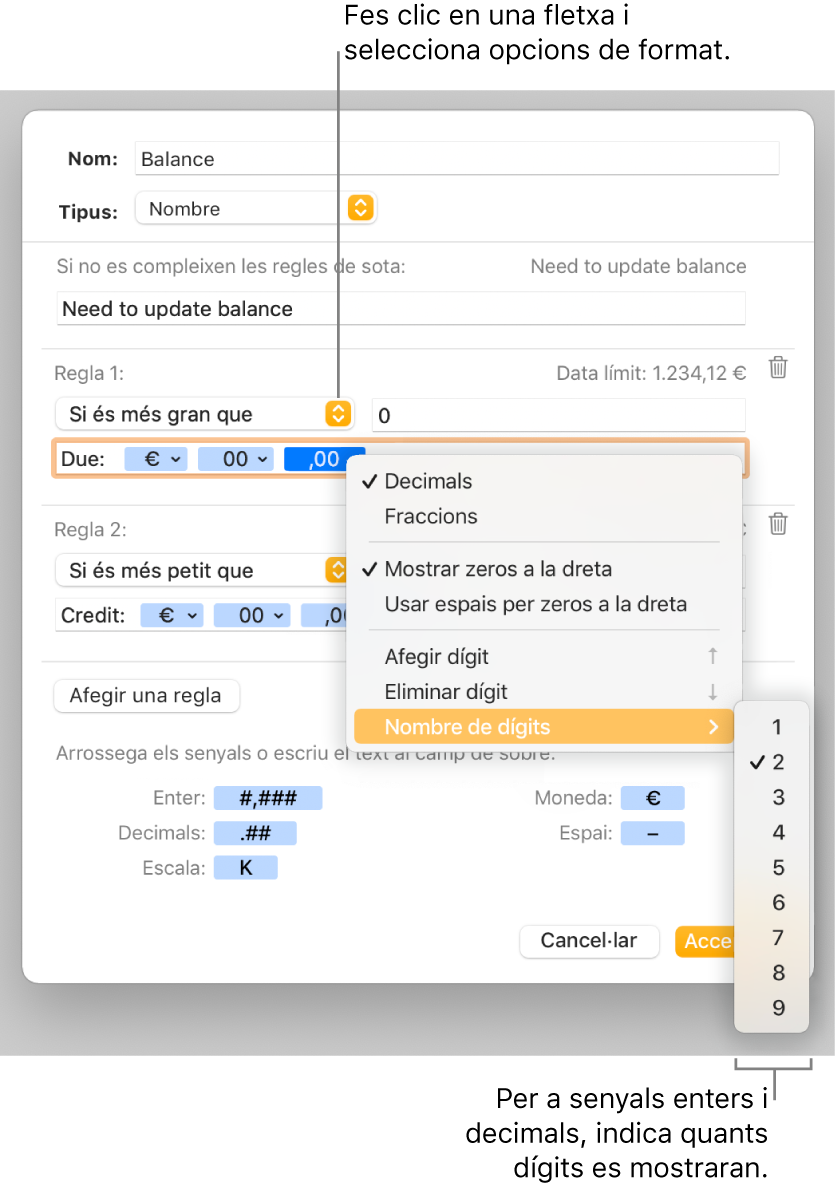Image resolution: width=835 pixels, height=1189 pixels.
Task: Click the 'Due:' text in Regla 1 format field
Action: [83, 460]
